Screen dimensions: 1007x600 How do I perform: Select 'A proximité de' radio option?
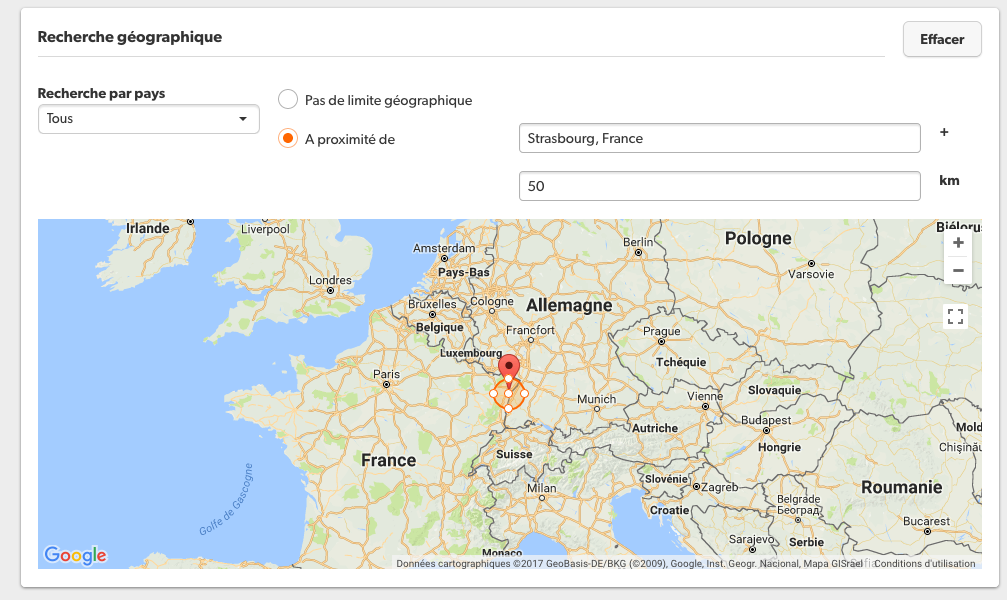[288, 139]
